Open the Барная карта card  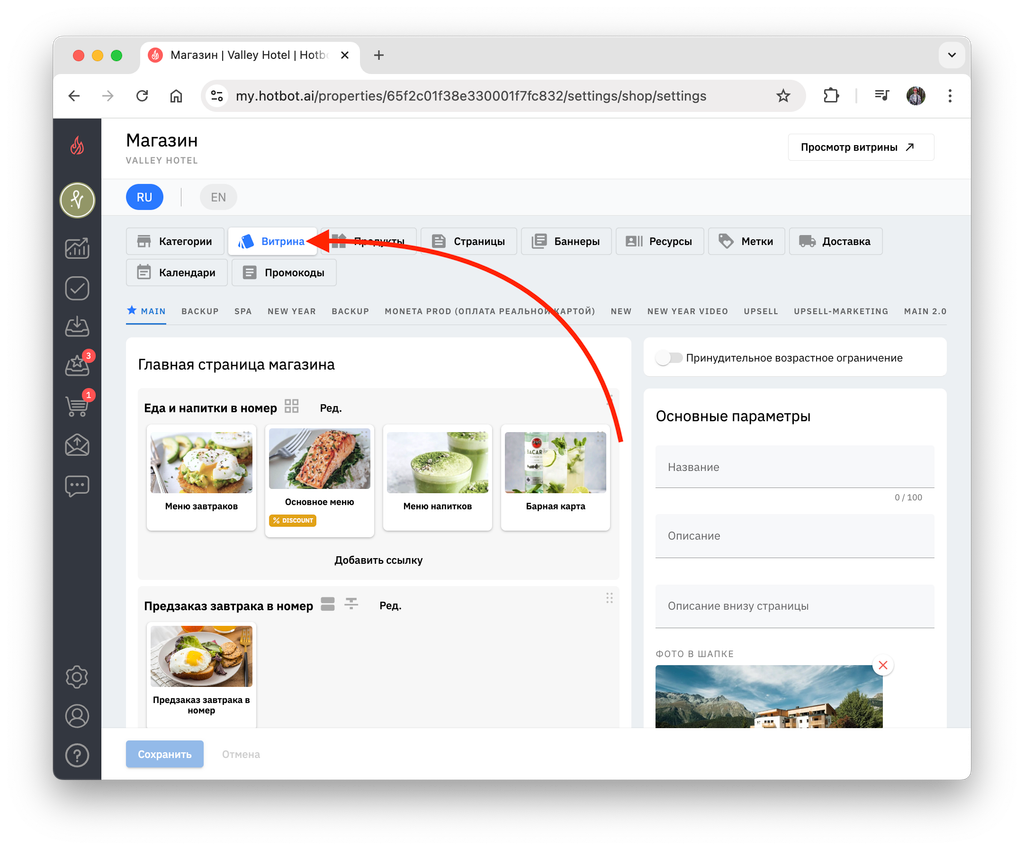[555, 478]
